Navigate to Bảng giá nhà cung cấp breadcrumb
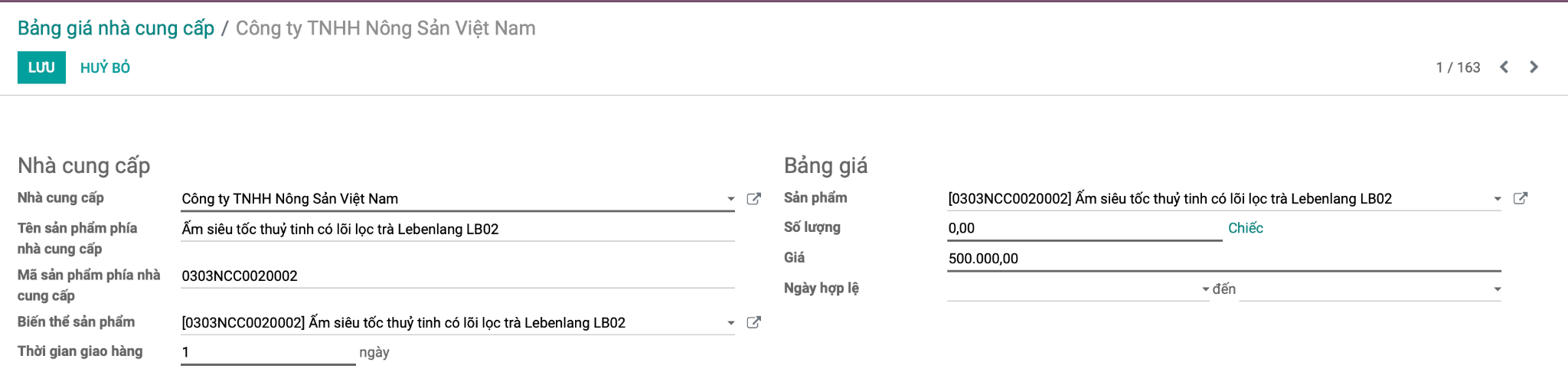The image size is (1568, 385). click(x=116, y=28)
